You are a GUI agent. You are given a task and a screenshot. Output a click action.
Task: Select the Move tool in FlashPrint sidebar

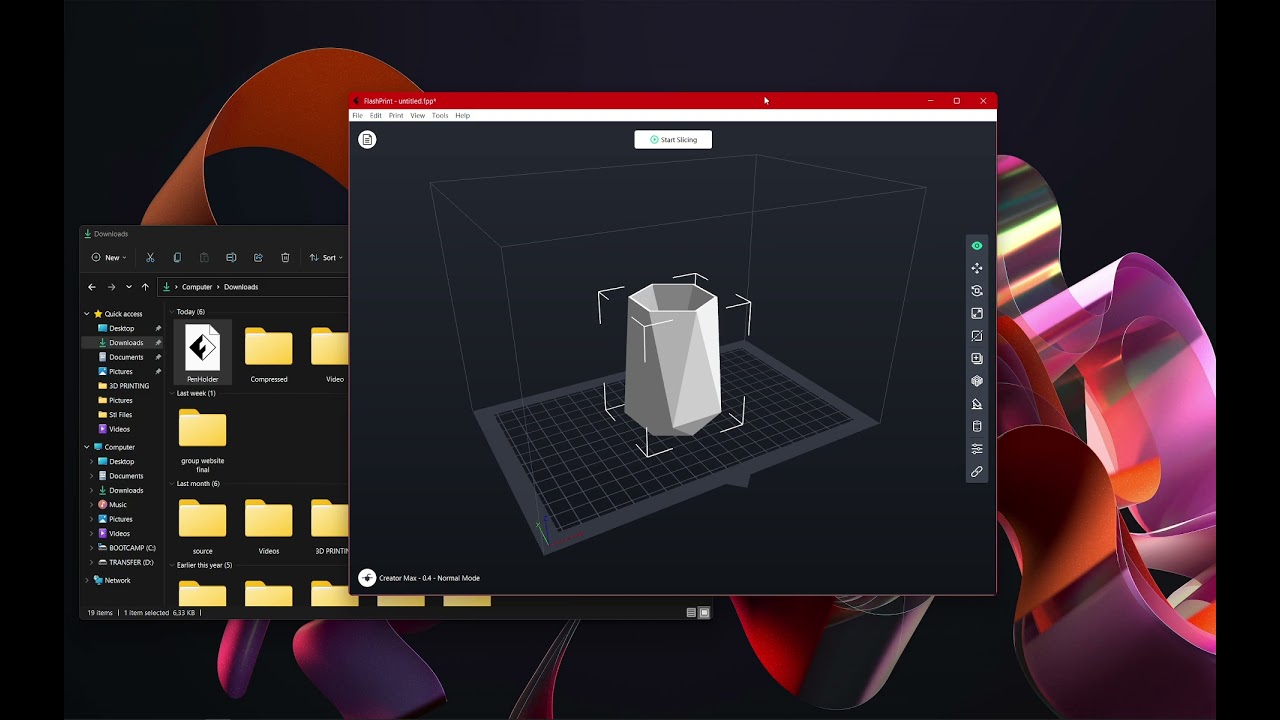977,268
